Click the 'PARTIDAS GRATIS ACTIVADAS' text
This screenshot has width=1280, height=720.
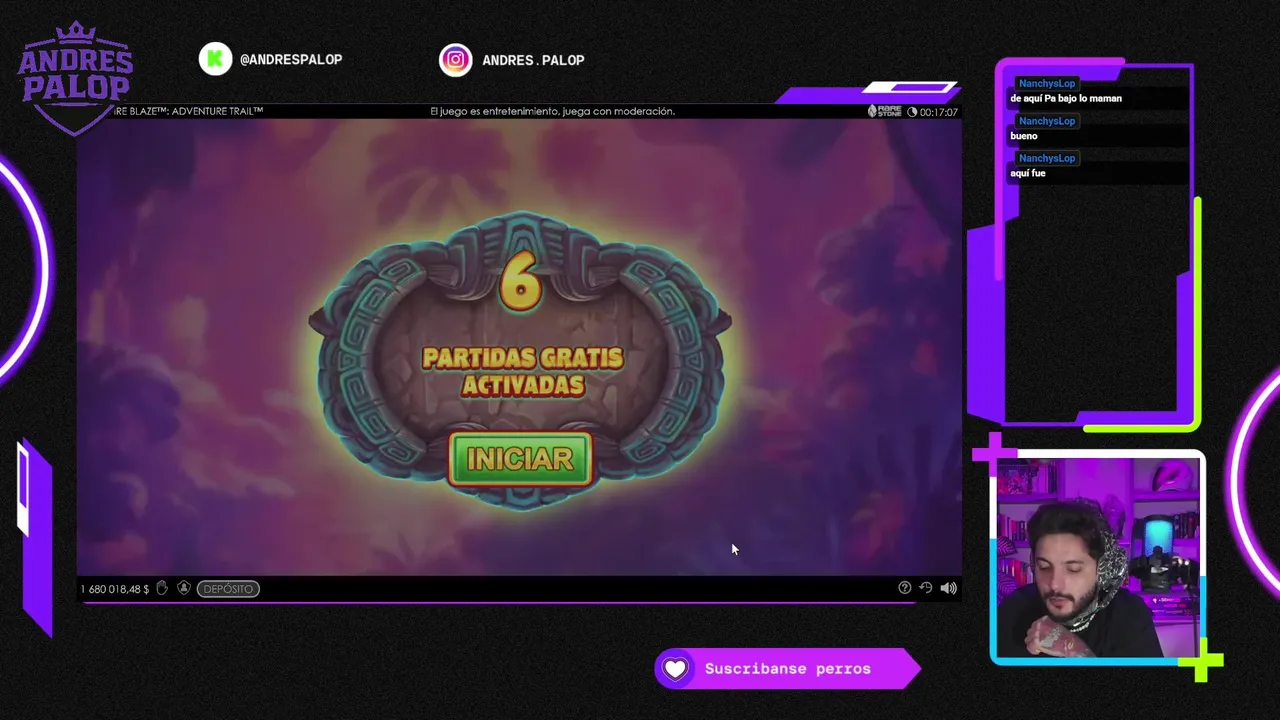pos(523,371)
